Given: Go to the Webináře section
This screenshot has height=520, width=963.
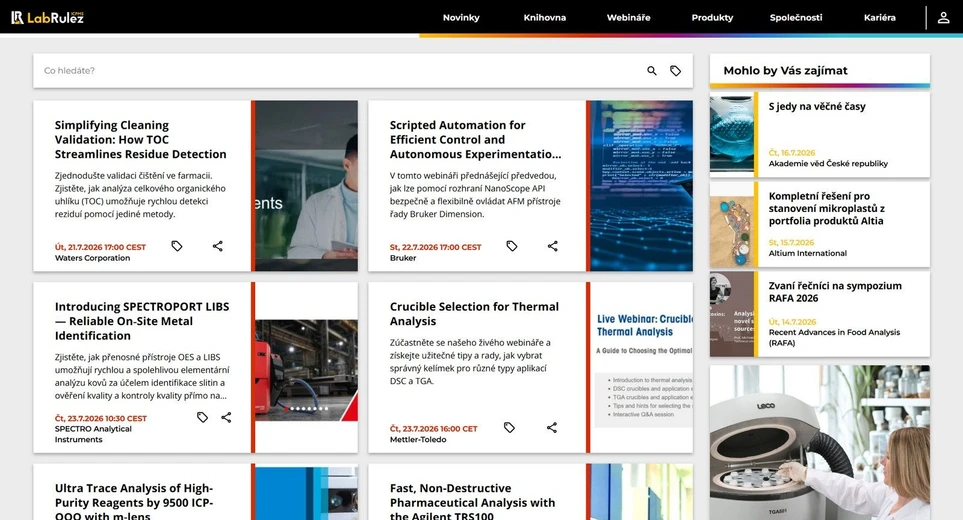Looking at the screenshot, I should pyautogui.click(x=628, y=18).
